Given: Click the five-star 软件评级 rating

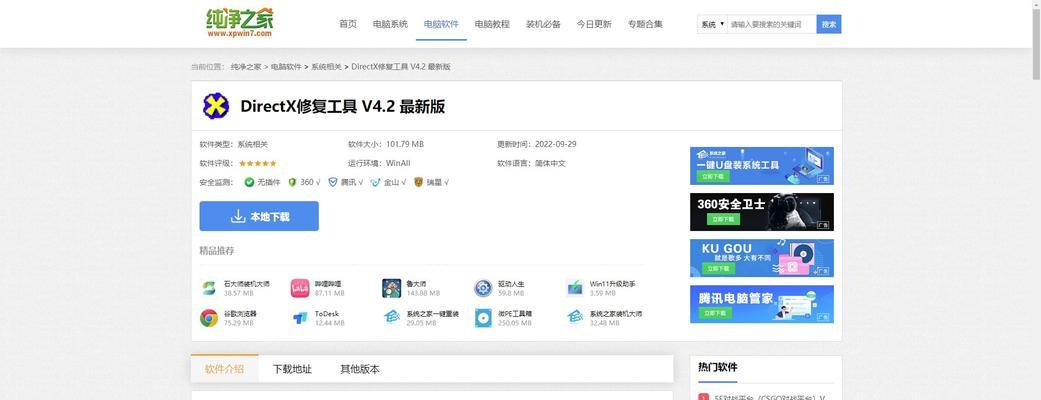Looking at the screenshot, I should click(258, 163).
